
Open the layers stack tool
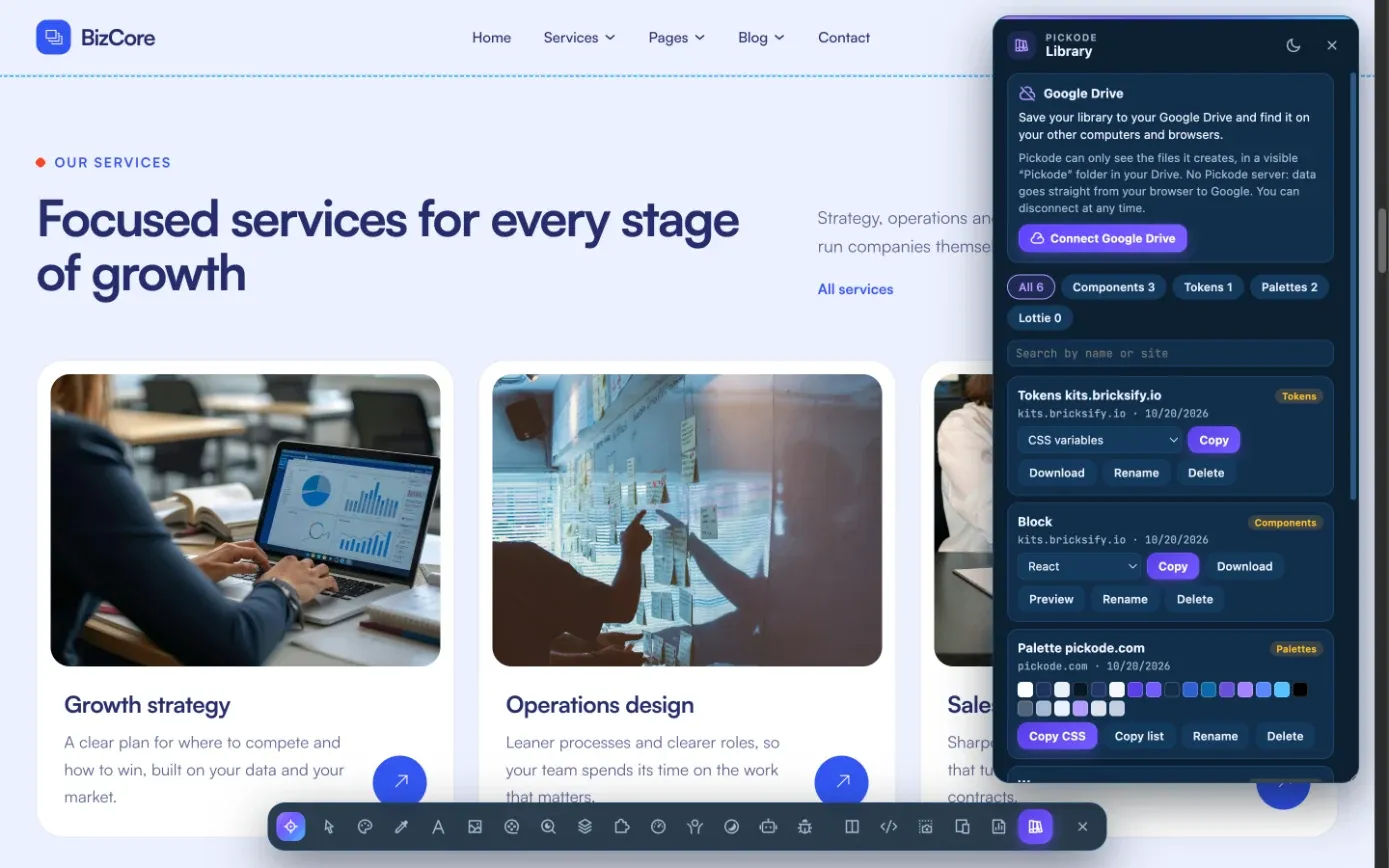pyautogui.click(x=585, y=827)
